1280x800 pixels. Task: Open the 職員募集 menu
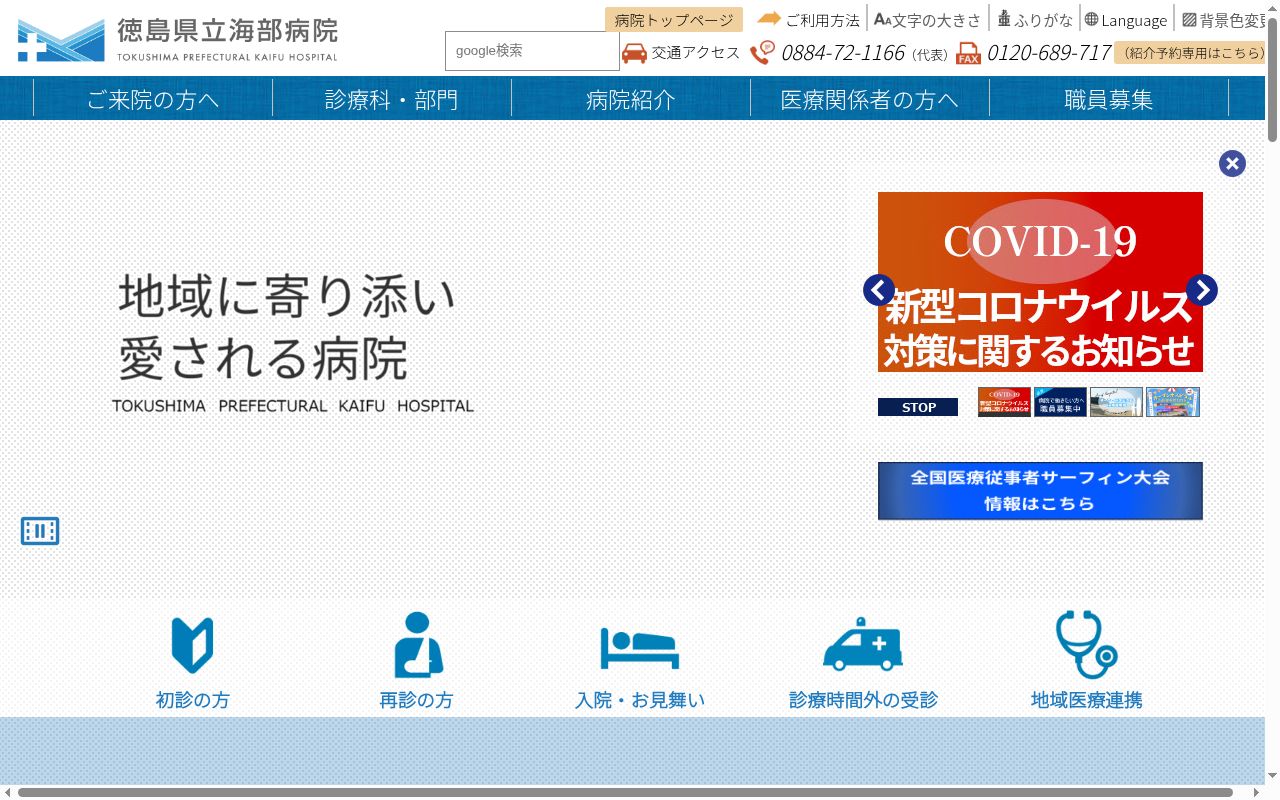[1109, 99]
